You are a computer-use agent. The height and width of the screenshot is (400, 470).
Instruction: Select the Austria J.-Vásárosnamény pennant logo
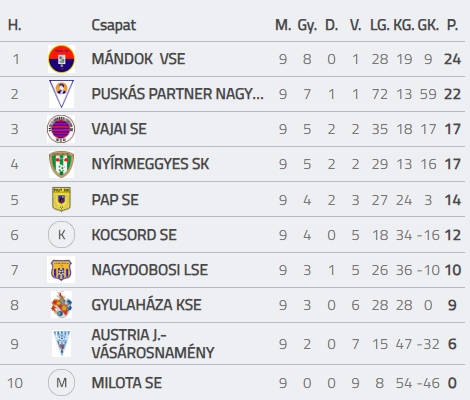61,343
